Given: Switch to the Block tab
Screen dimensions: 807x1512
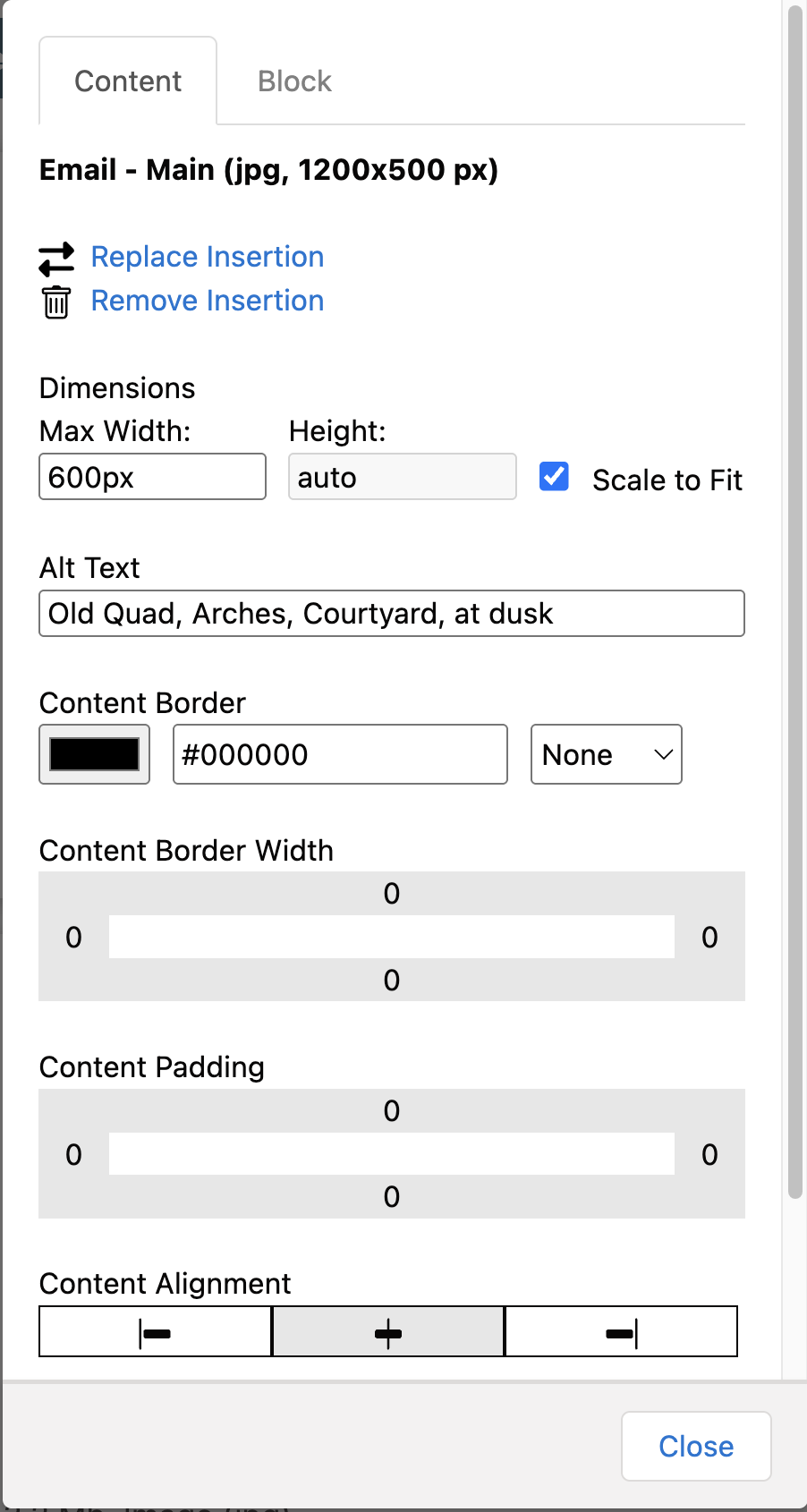Looking at the screenshot, I should [294, 81].
